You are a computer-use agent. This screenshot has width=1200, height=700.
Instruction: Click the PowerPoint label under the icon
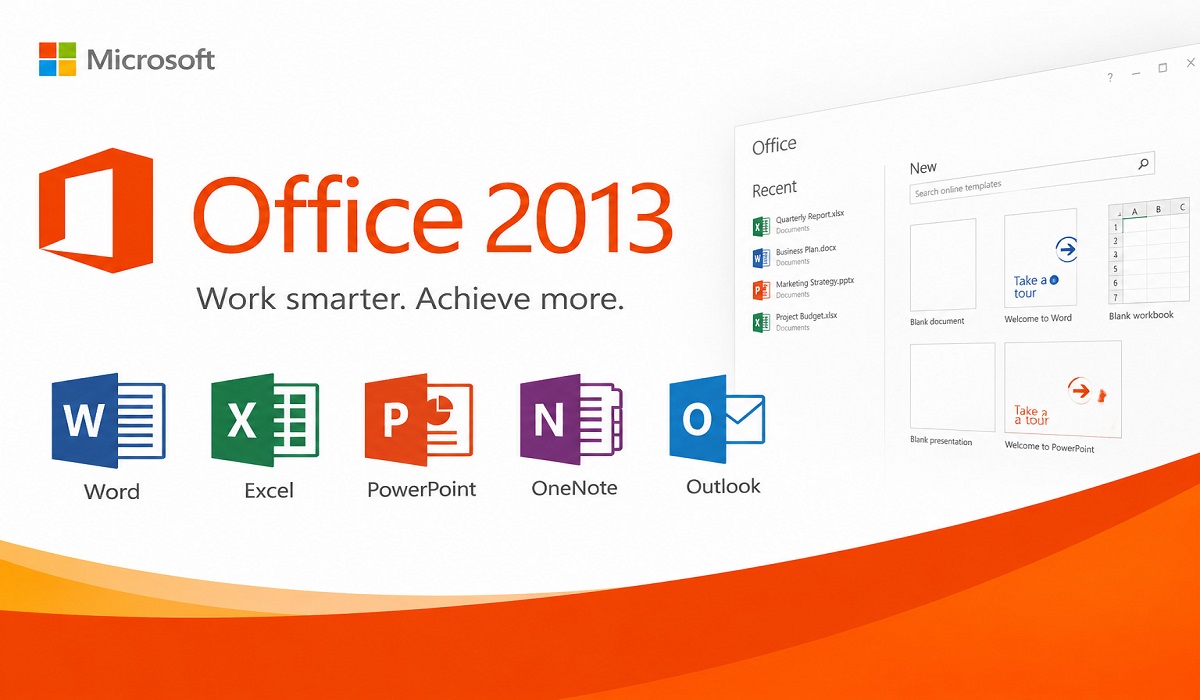[x=421, y=490]
